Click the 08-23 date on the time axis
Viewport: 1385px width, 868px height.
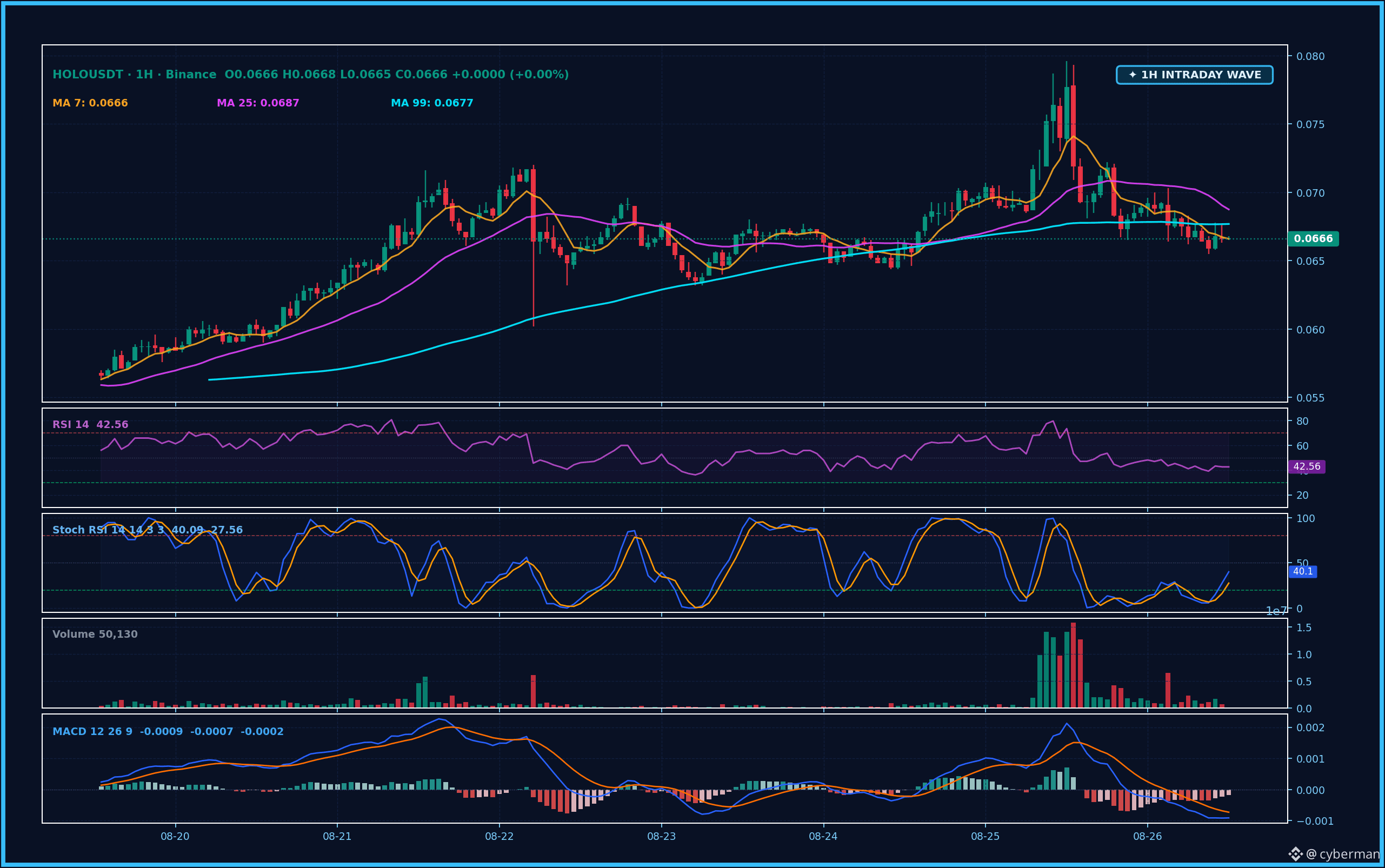pyautogui.click(x=662, y=837)
